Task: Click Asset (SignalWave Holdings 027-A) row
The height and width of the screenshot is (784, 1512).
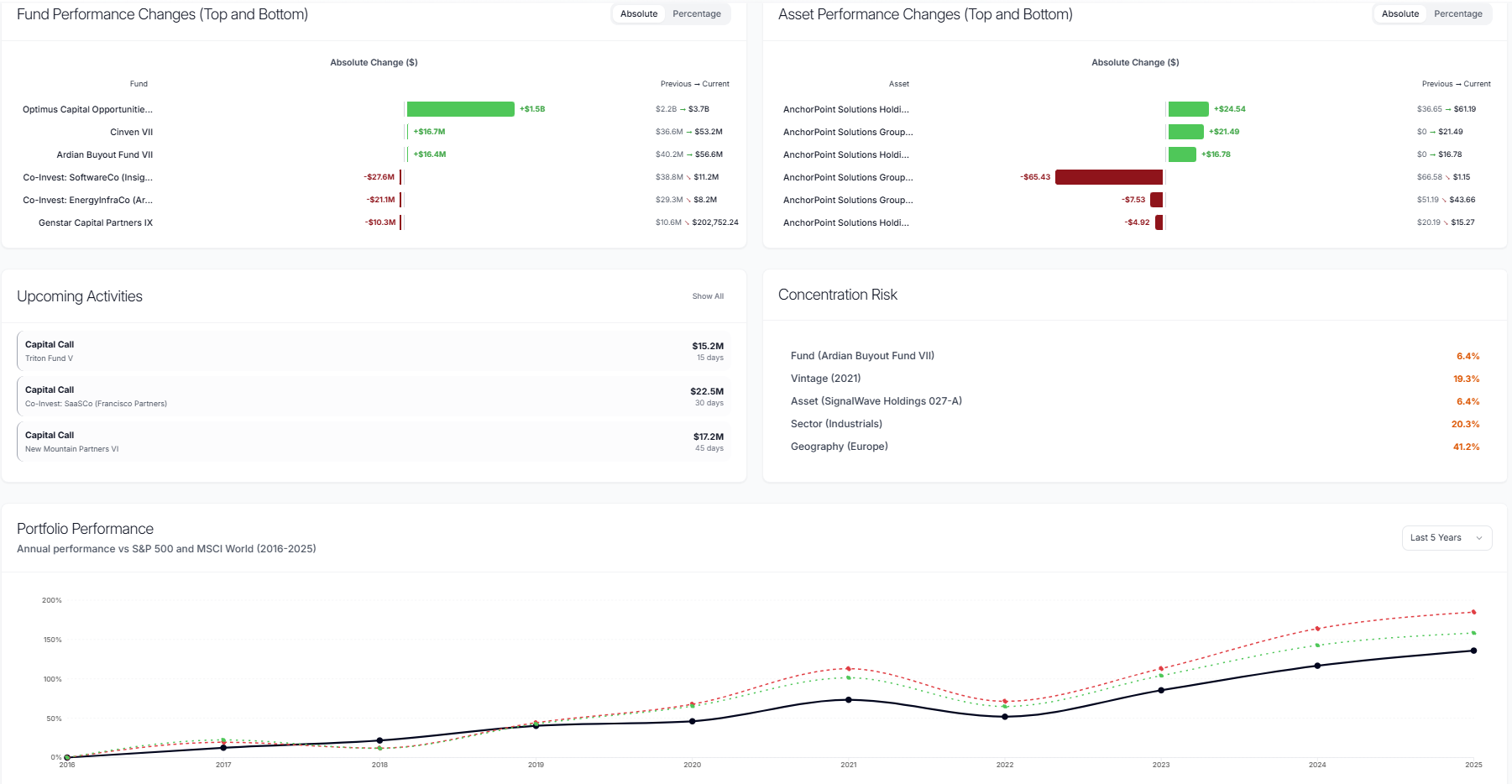Action: point(1135,401)
